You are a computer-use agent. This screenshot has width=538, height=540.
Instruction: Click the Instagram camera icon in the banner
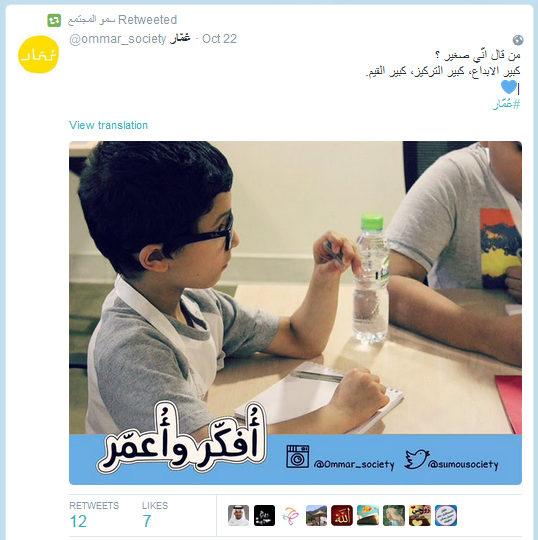pyautogui.click(x=298, y=456)
